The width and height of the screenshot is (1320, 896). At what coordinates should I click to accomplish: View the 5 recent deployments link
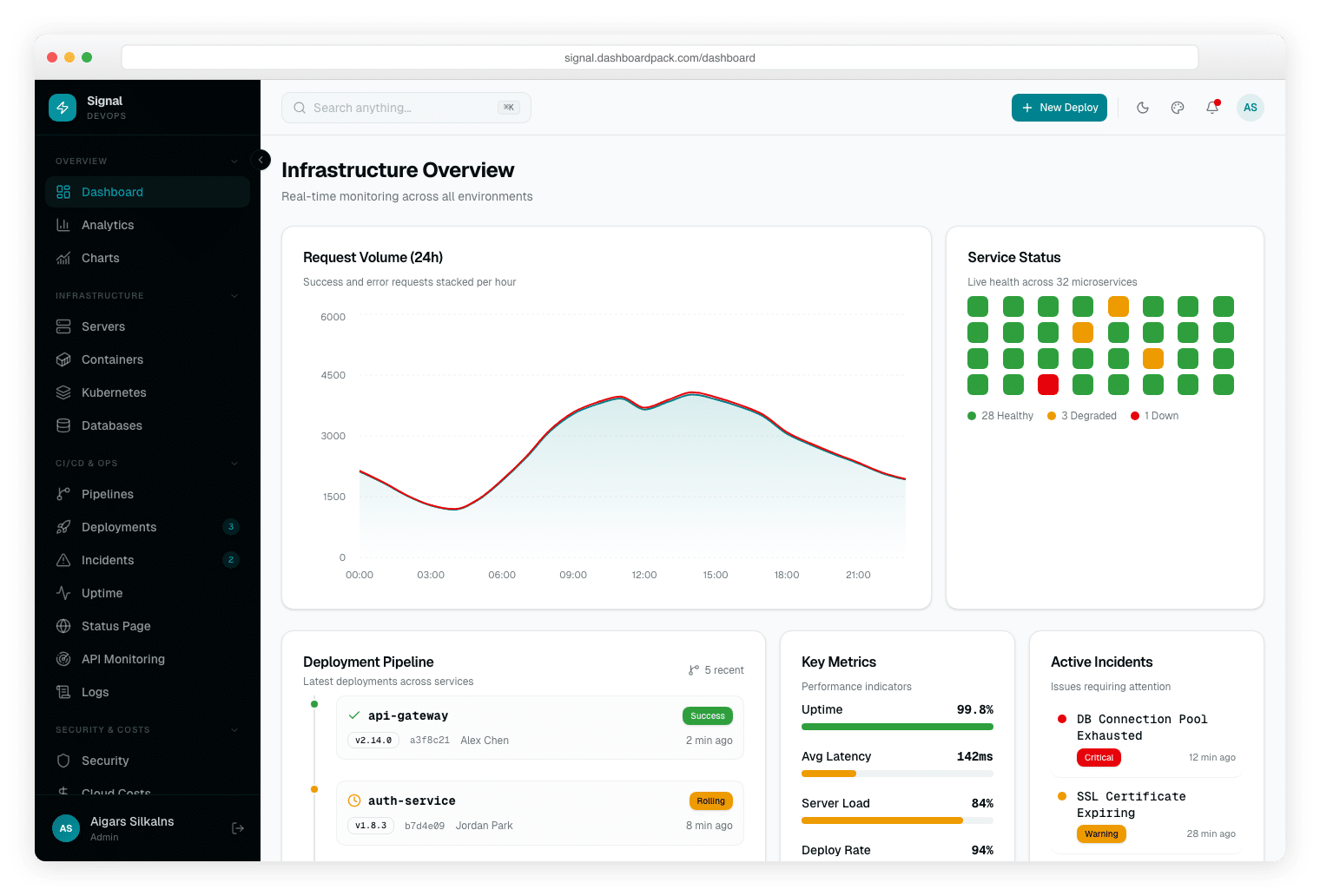[x=716, y=669]
